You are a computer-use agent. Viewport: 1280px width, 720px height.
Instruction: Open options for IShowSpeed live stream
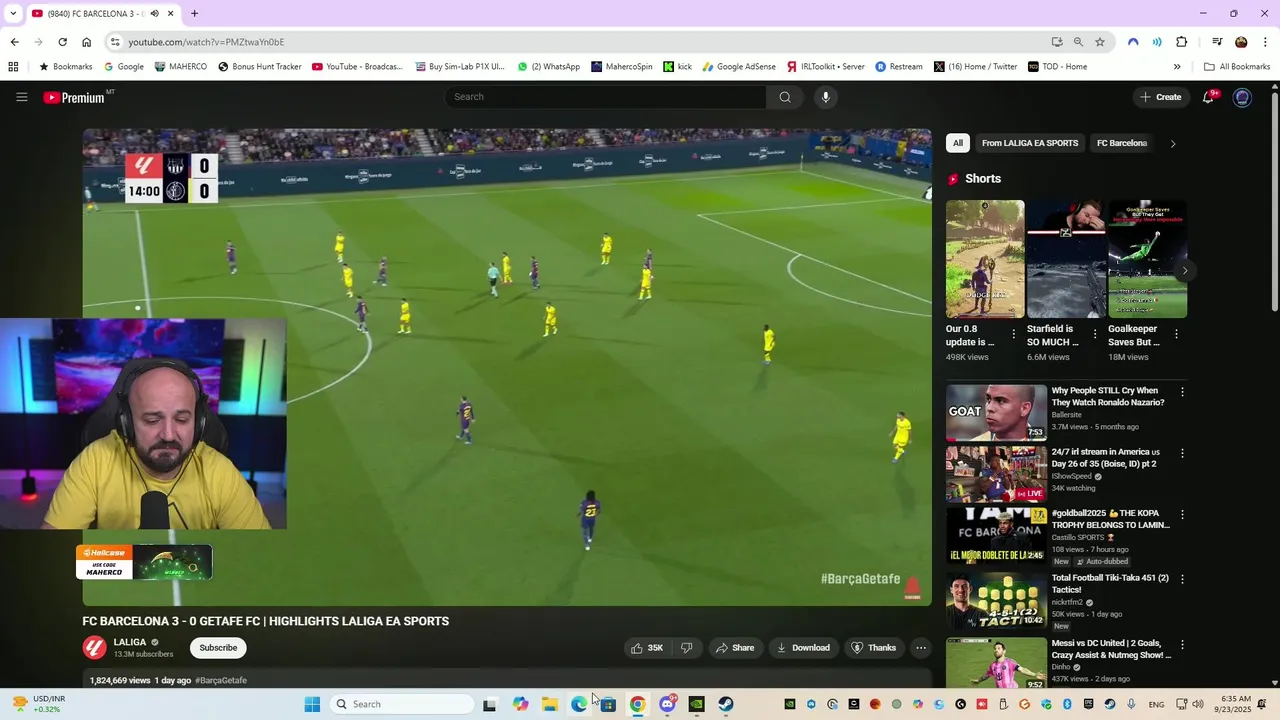pyautogui.click(x=1182, y=453)
